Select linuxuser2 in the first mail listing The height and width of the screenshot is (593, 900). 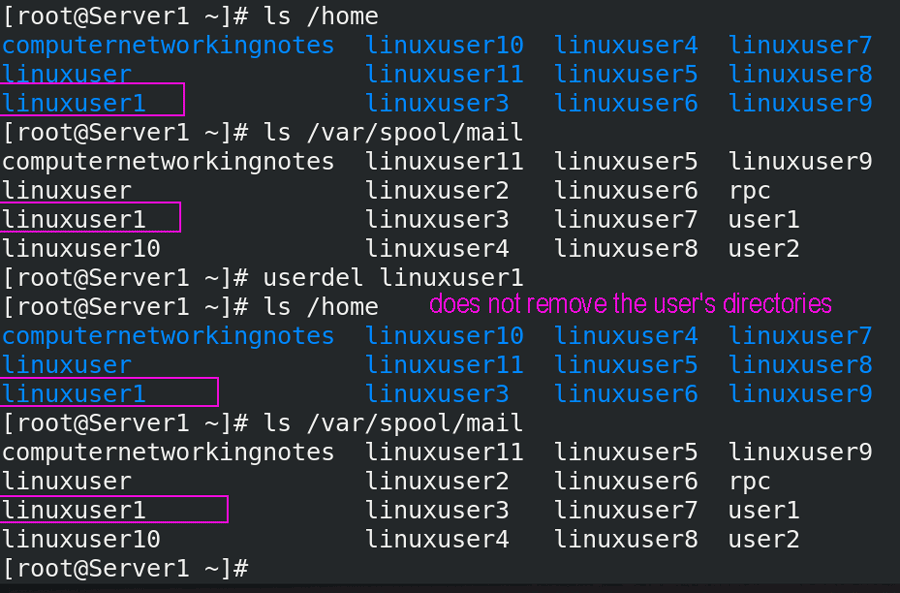pyautogui.click(x=437, y=191)
